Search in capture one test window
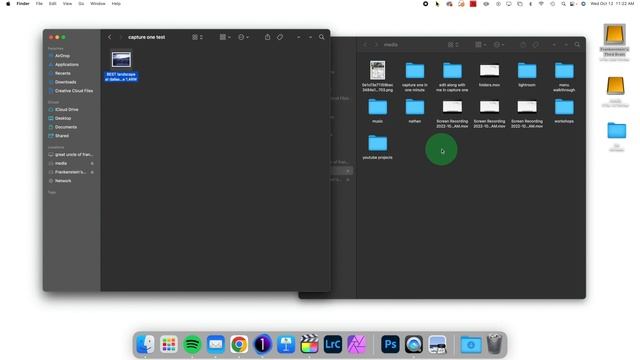 [x=322, y=37]
